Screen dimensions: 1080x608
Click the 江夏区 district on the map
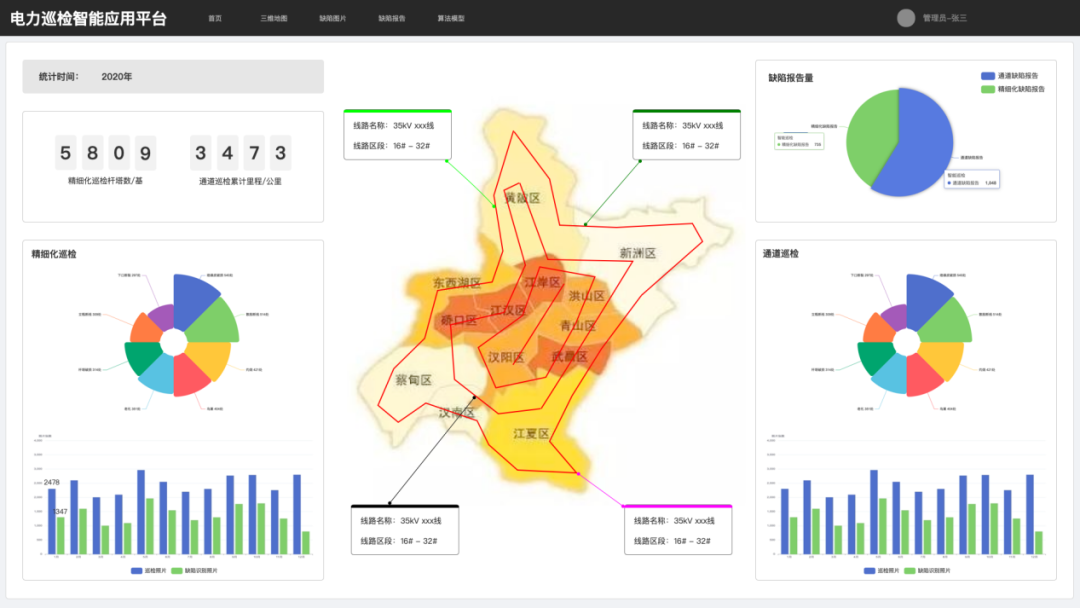coord(531,433)
